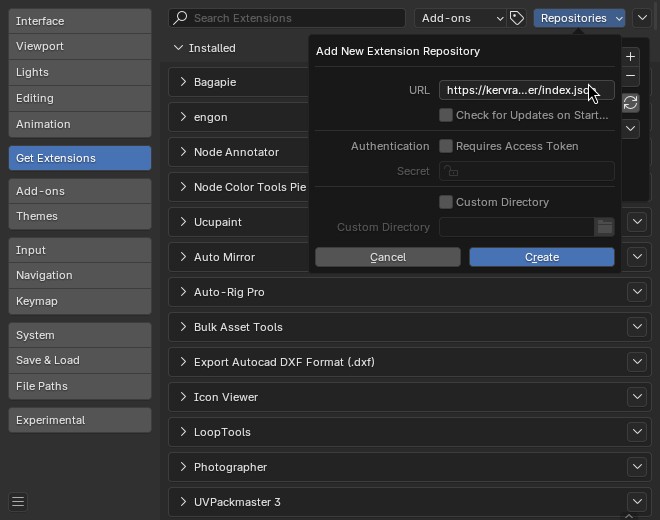Enable the Custom Directory checkbox

(446, 202)
